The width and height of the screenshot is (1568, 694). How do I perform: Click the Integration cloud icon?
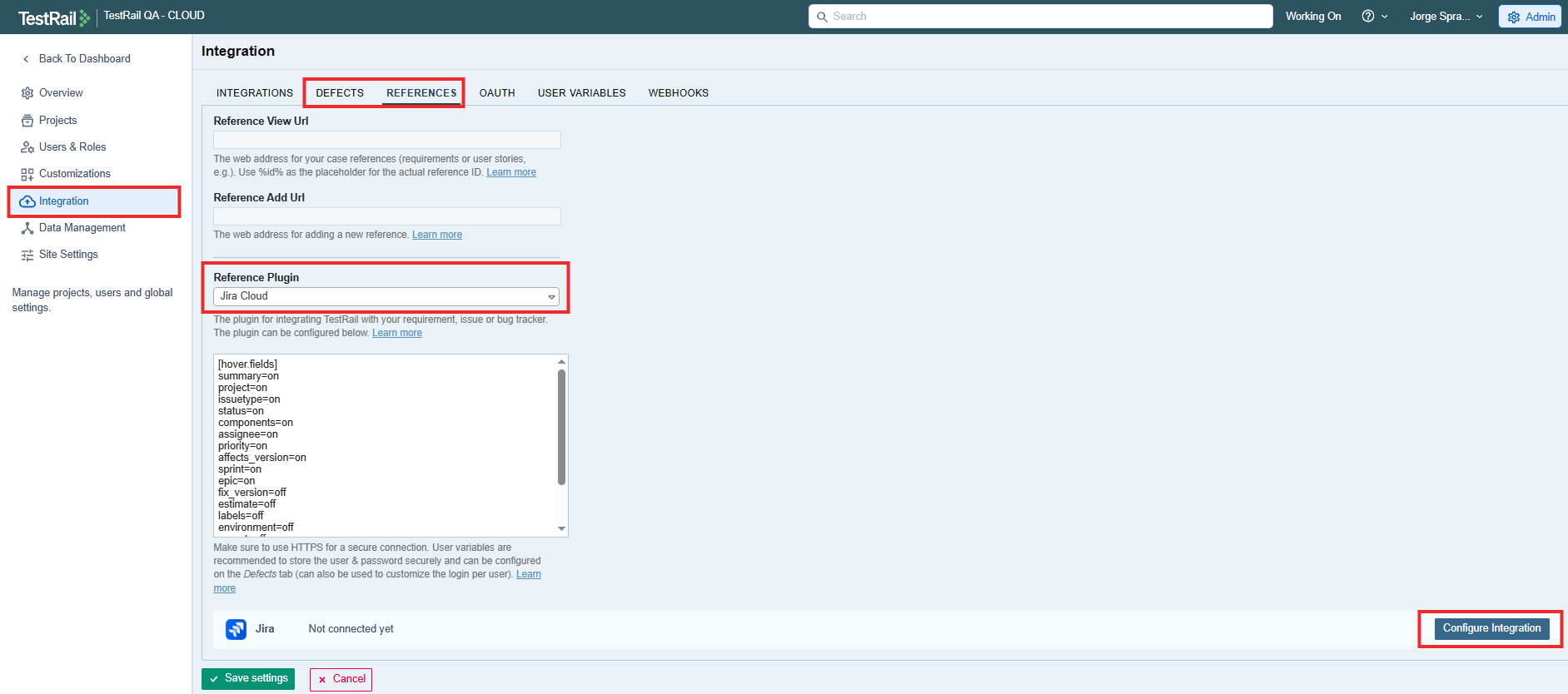pos(27,201)
